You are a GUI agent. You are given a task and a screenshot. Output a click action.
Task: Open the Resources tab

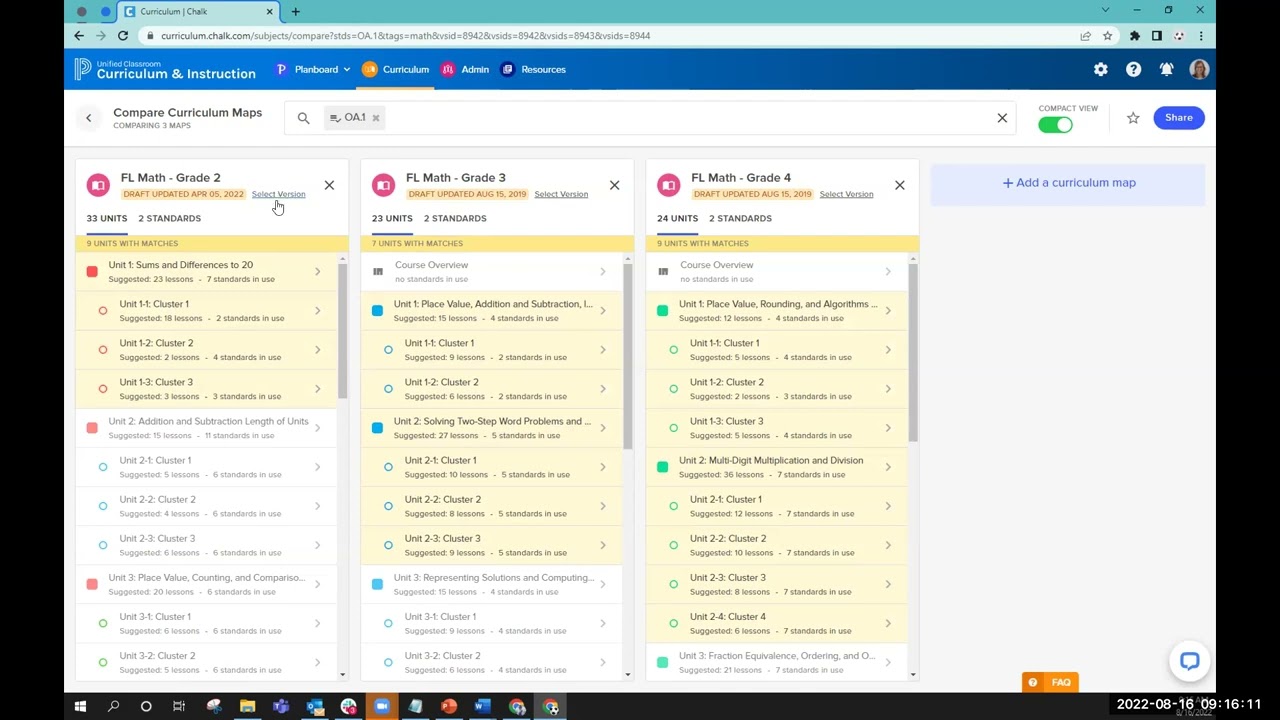pyautogui.click(x=534, y=69)
